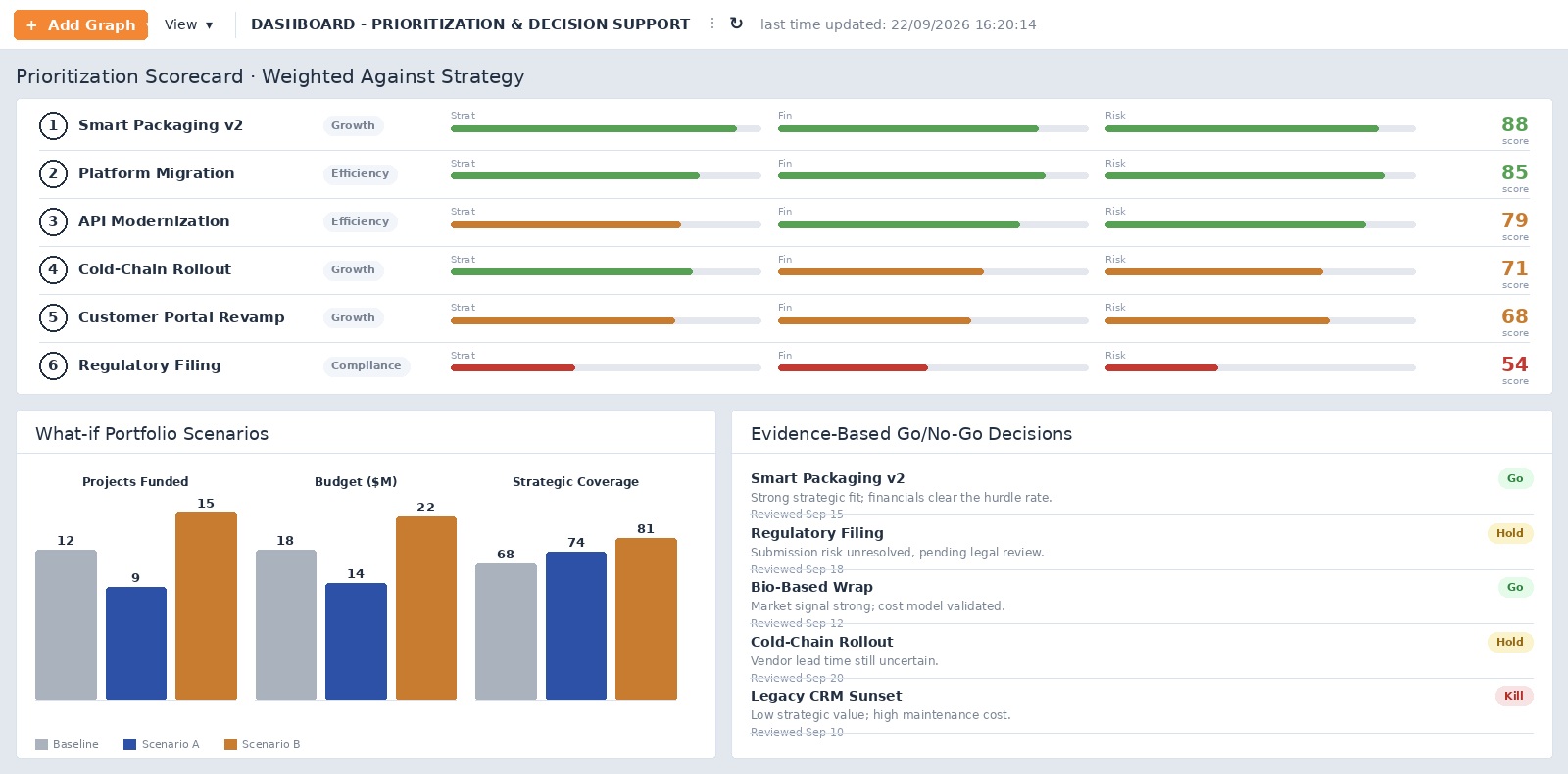Viewport: 1568px width, 774px height.
Task: Click Scenario B bar in Budget chart
Action: pos(426,608)
